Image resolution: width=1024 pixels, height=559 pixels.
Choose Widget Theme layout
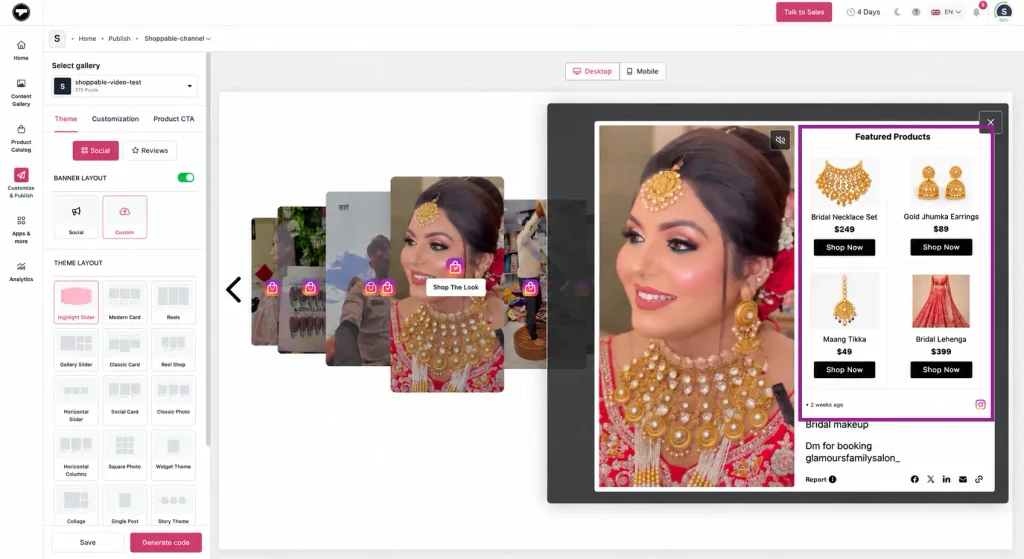tap(173, 454)
